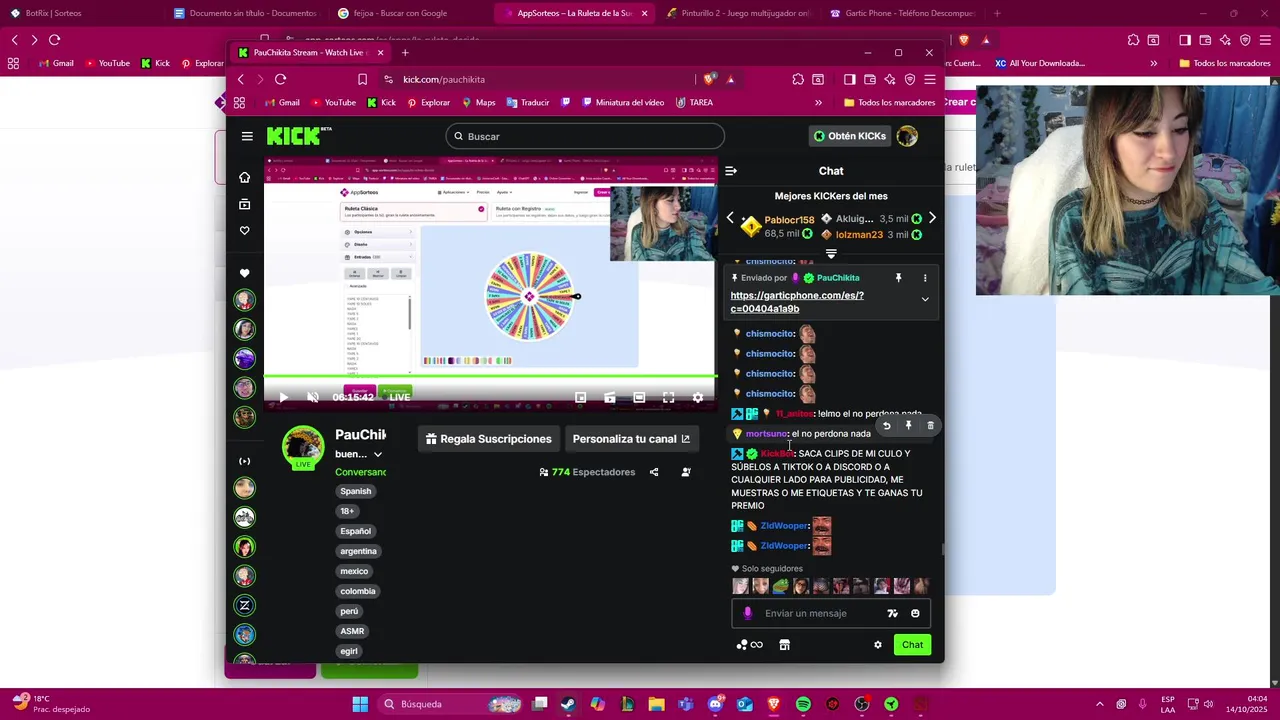Bookmark this page in front browser
Screen dimensions: 1280x720
(362, 79)
